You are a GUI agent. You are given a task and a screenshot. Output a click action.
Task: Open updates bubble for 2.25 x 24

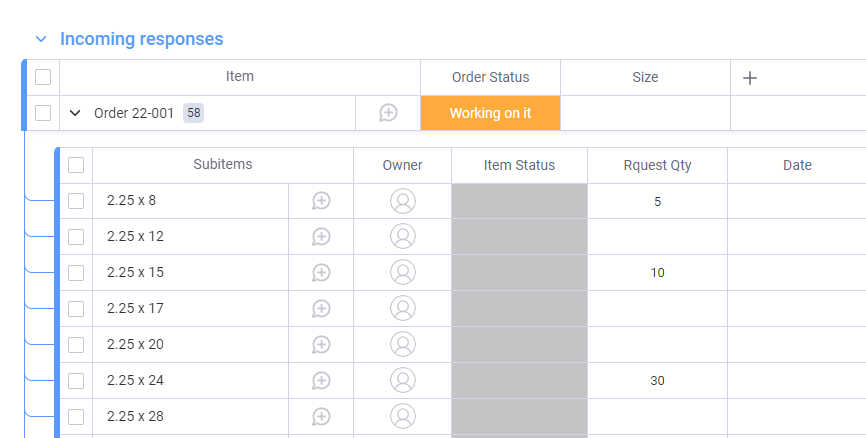pyautogui.click(x=321, y=381)
